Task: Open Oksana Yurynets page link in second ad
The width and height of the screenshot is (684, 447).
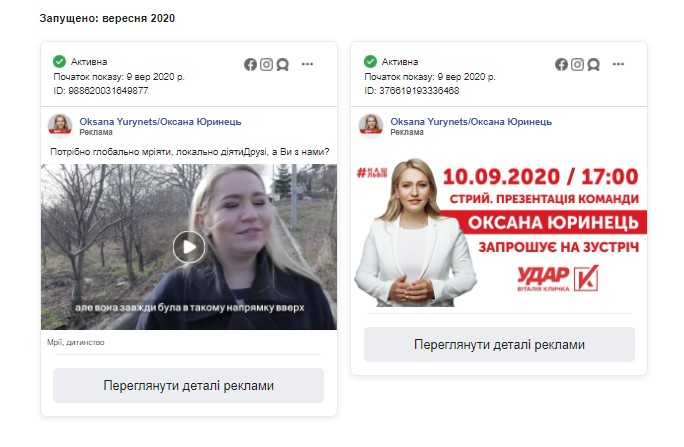Action: click(x=471, y=122)
